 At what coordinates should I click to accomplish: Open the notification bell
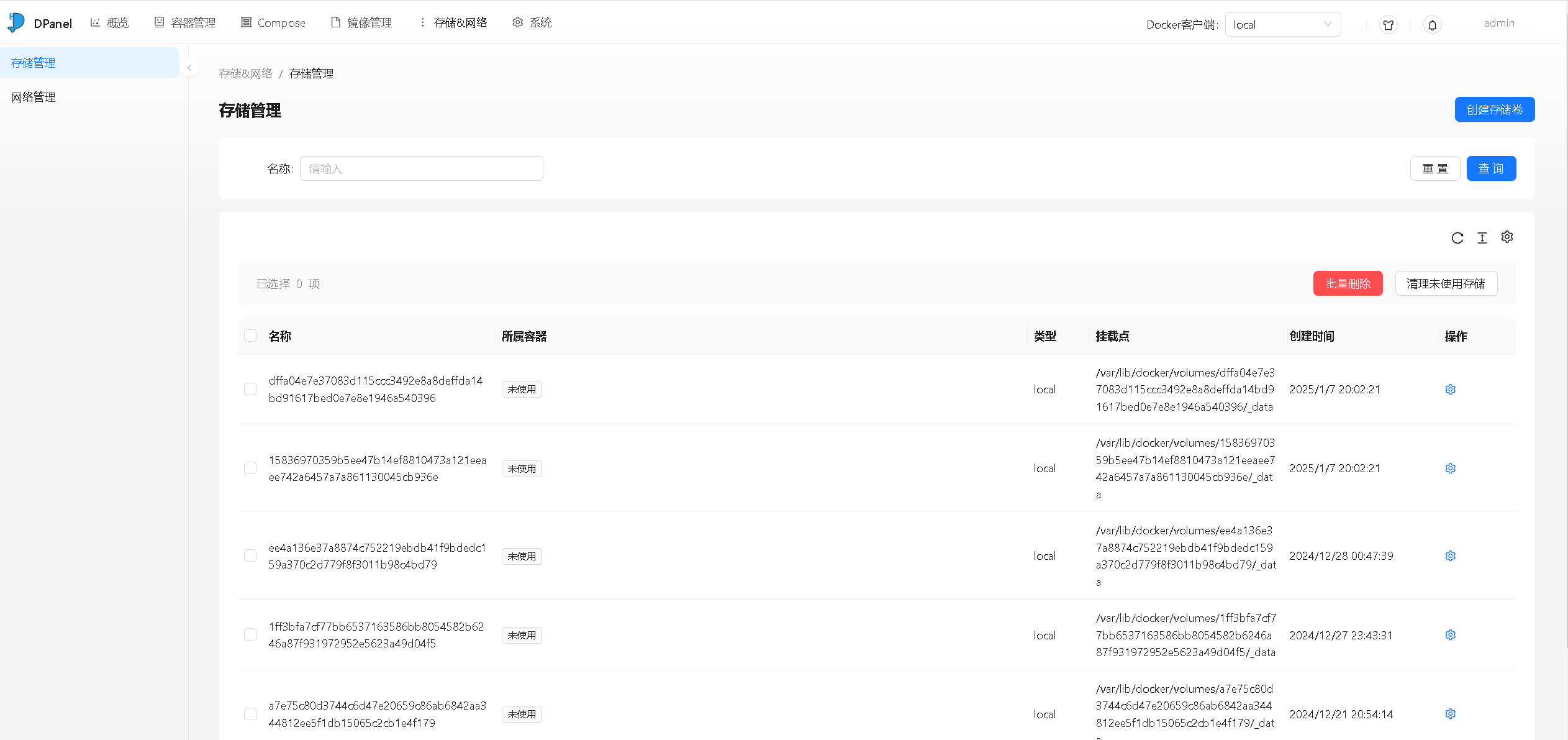1432,24
